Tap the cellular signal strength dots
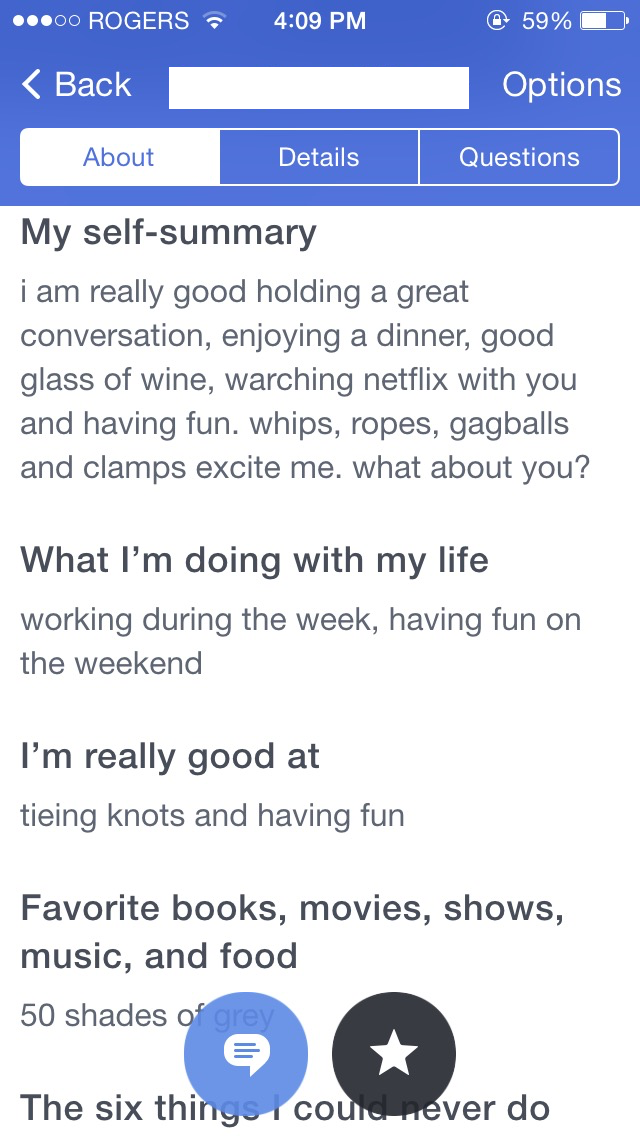The height and width of the screenshot is (1136, 640). (x=44, y=21)
